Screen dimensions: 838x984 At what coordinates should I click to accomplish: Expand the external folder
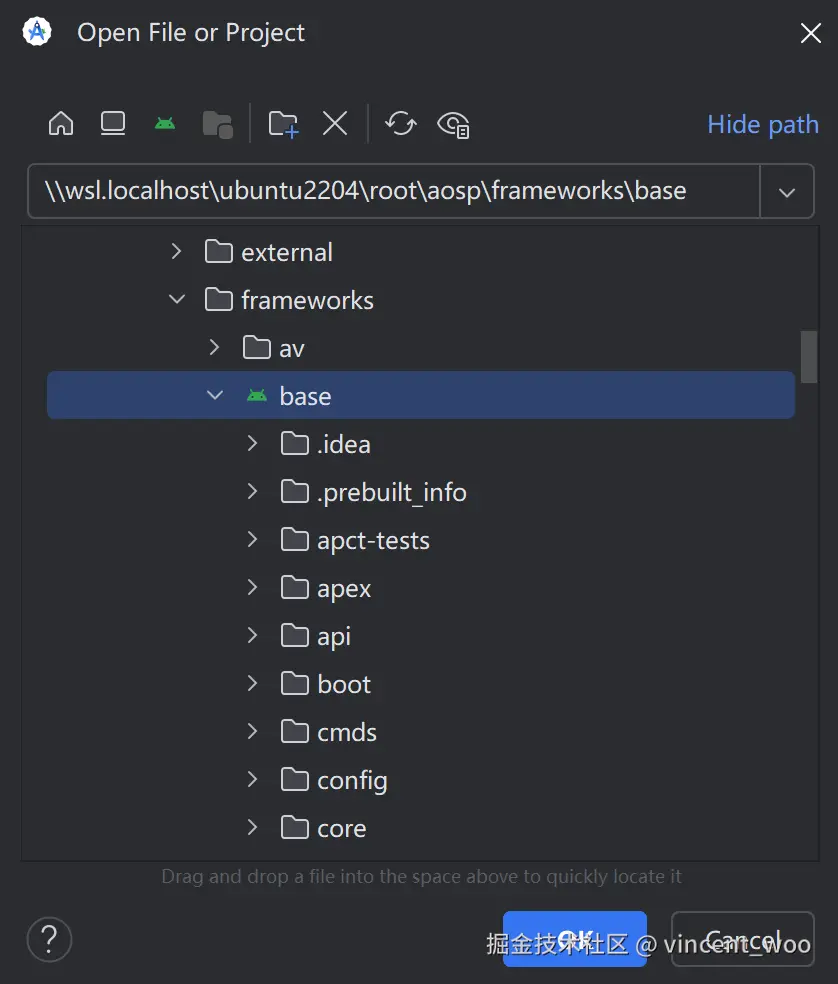(177, 252)
